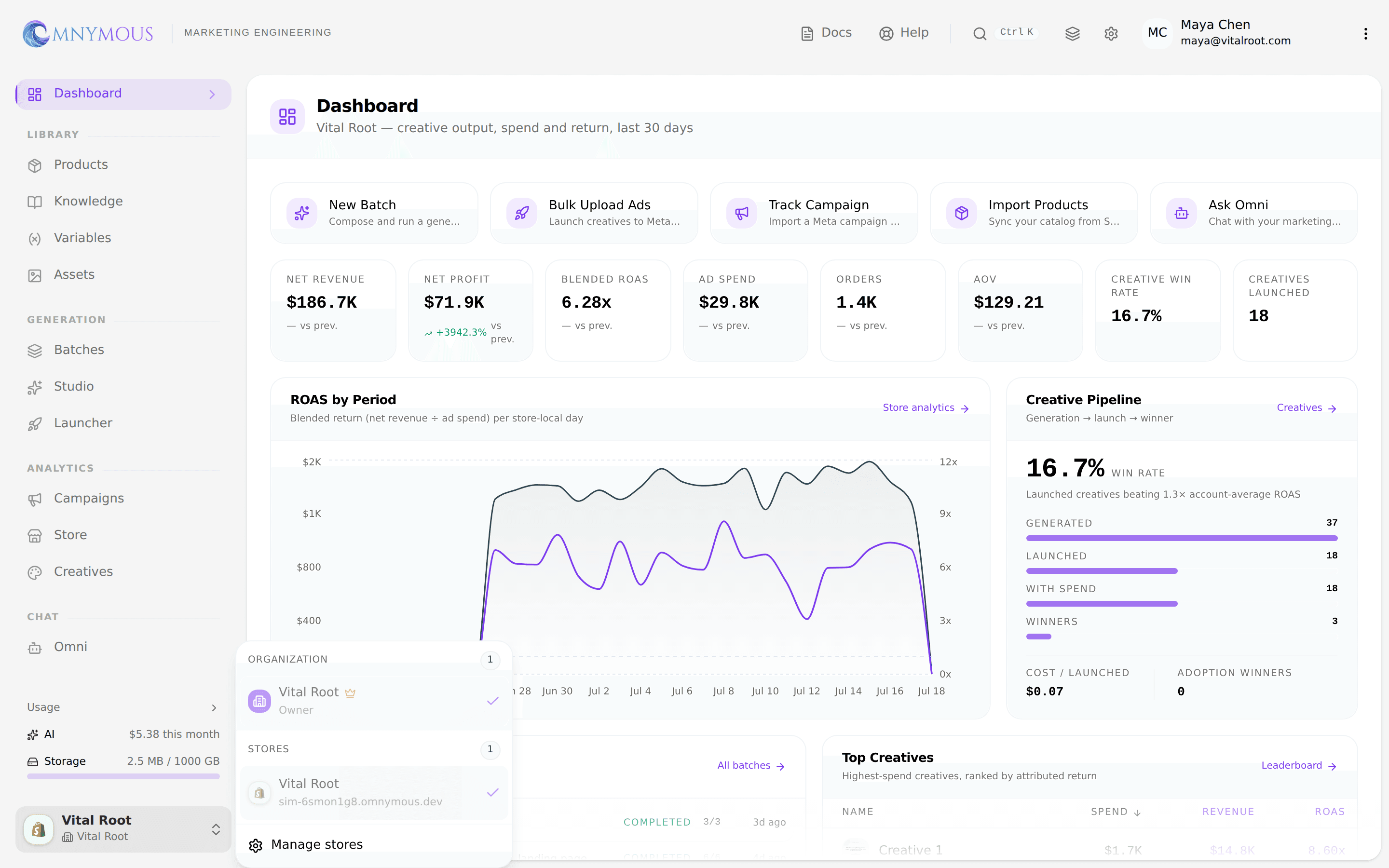The width and height of the screenshot is (1389, 868).
Task: Select the Vital Root organization checkmark
Action: tap(492, 700)
